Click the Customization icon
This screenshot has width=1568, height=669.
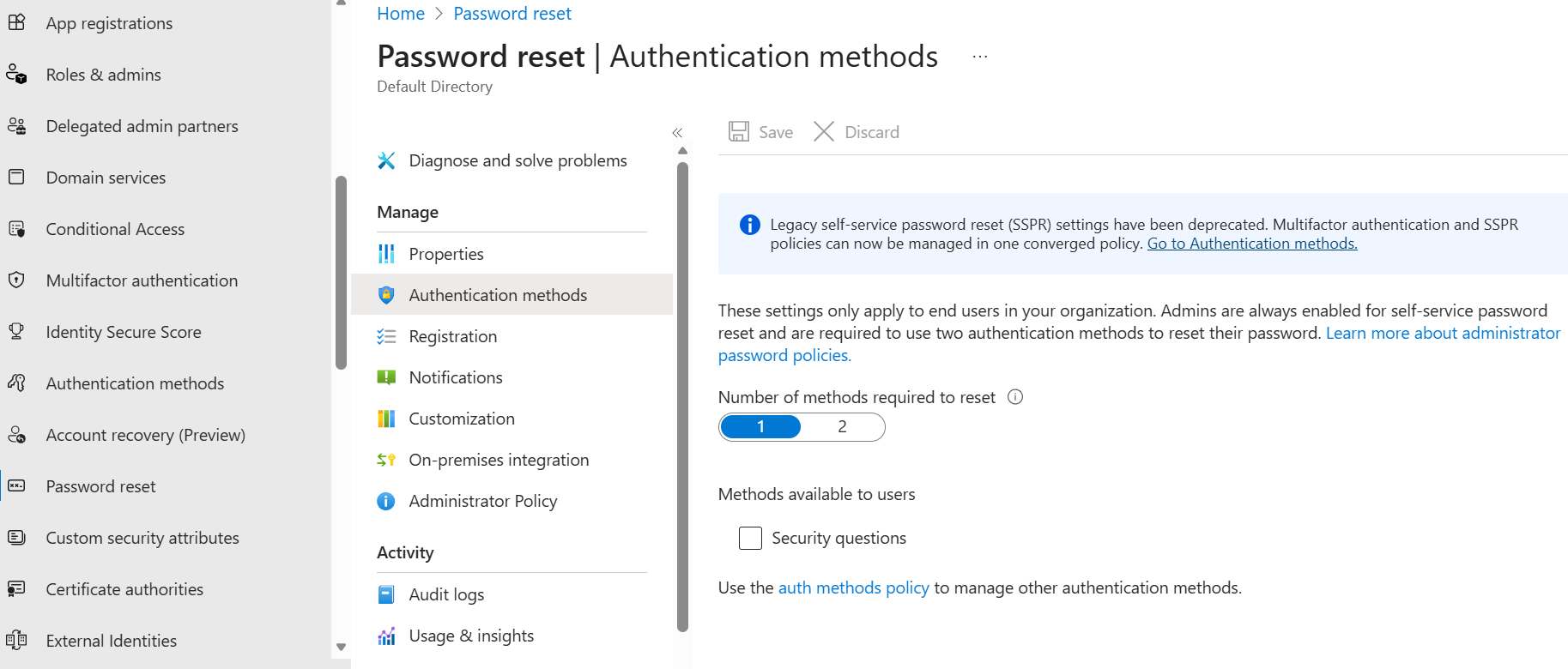click(x=386, y=419)
